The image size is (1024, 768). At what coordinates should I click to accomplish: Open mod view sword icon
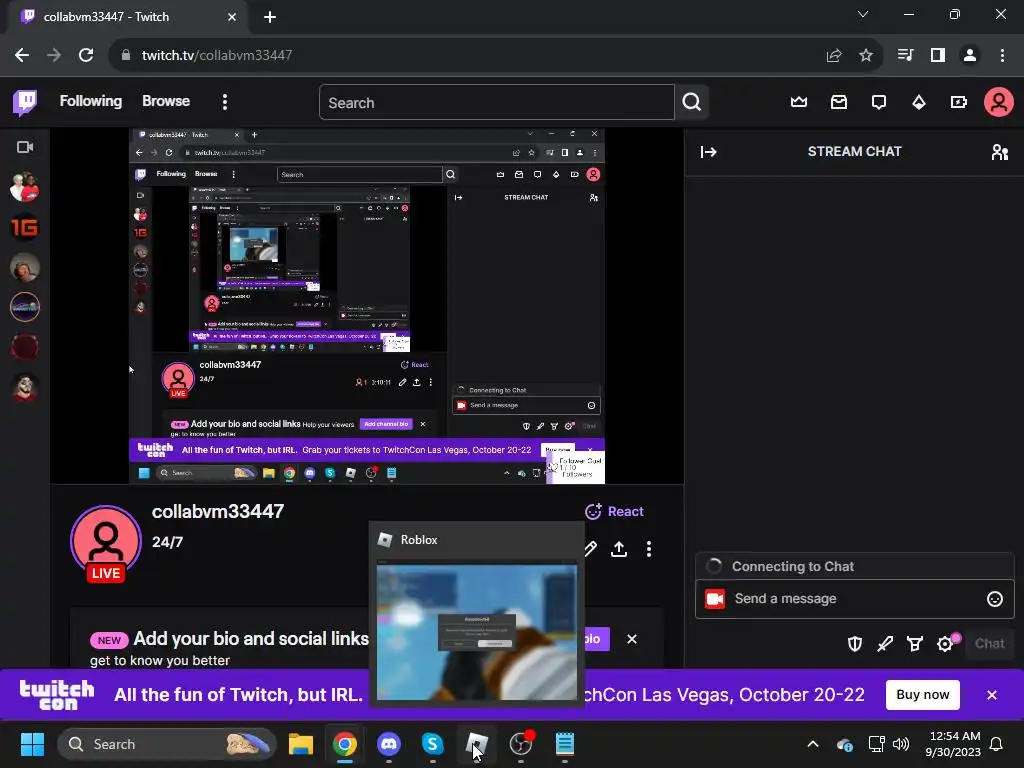884,644
